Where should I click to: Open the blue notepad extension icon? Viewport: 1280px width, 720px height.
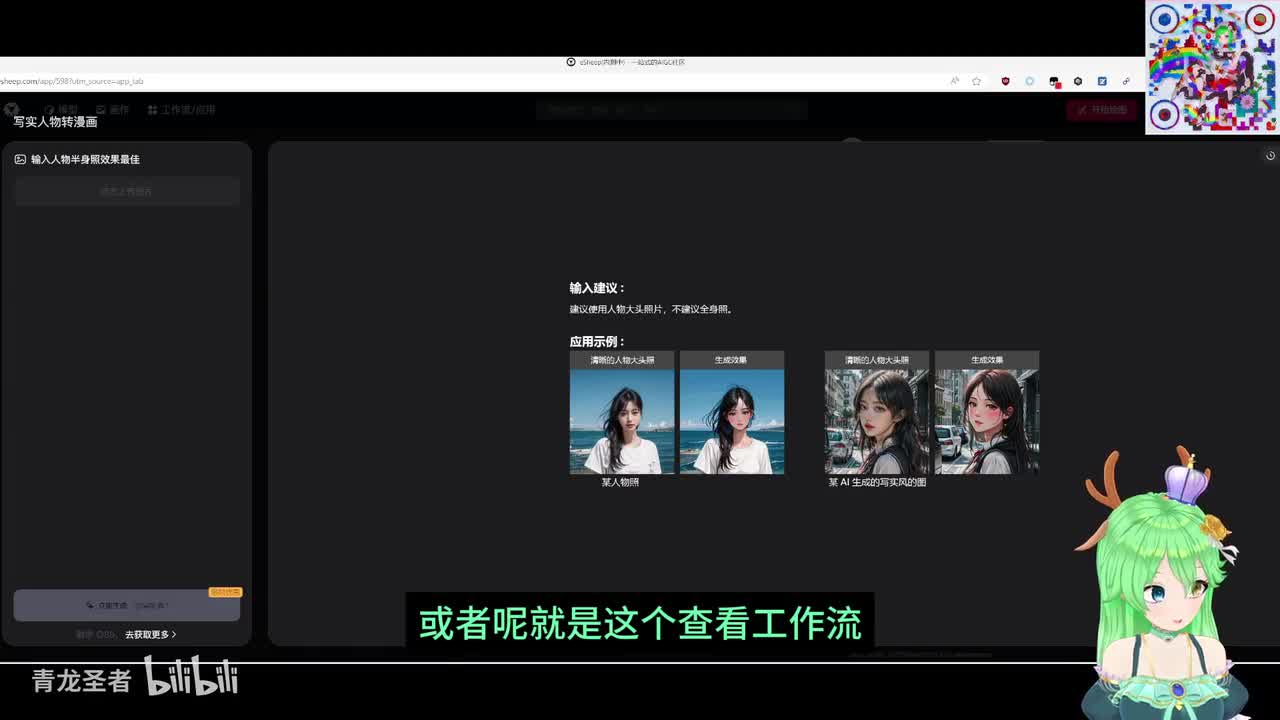tap(1102, 81)
